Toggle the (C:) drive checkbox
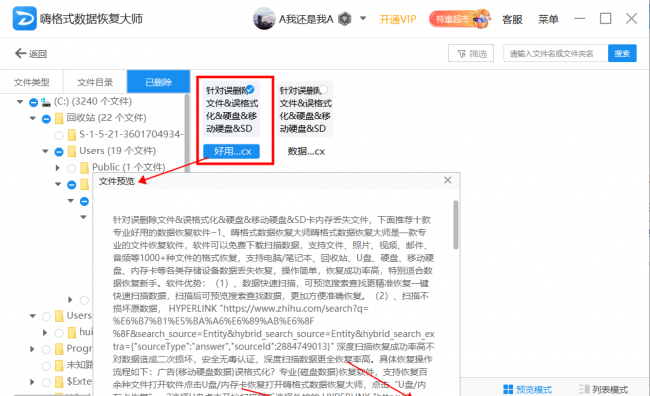The width and height of the screenshot is (650, 396). tap(34, 102)
